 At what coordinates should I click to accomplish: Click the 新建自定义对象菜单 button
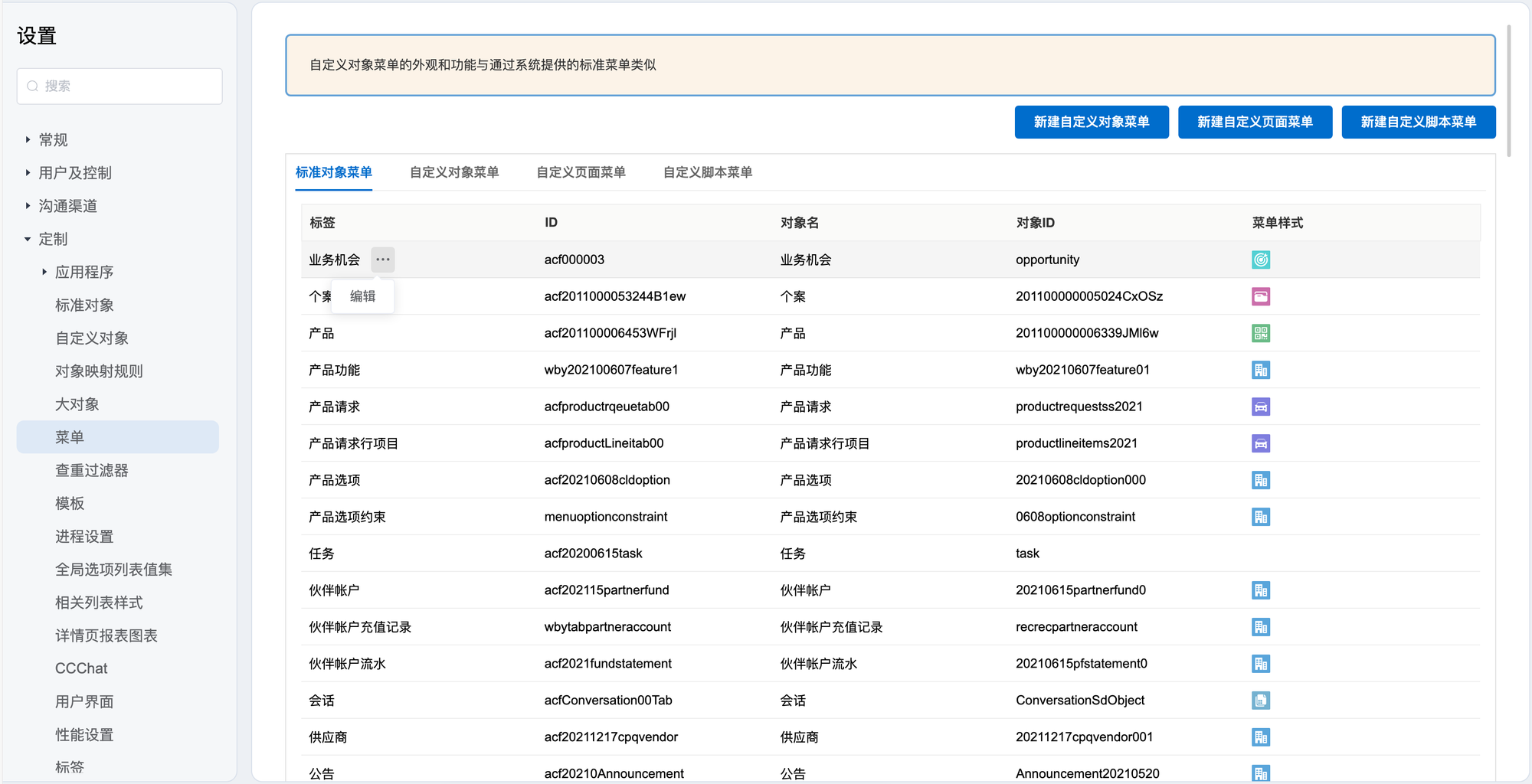(1091, 122)
